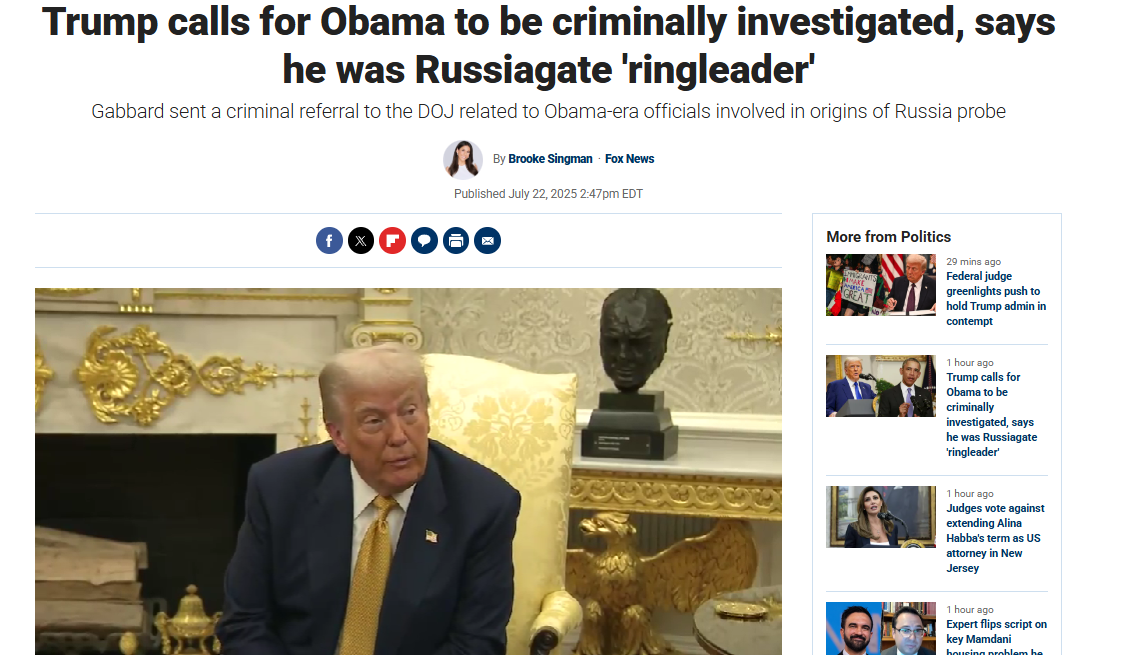Email article using envelope icon
Image resolution: width=1122 pixels, height=655 pixels.
point(487,241)
